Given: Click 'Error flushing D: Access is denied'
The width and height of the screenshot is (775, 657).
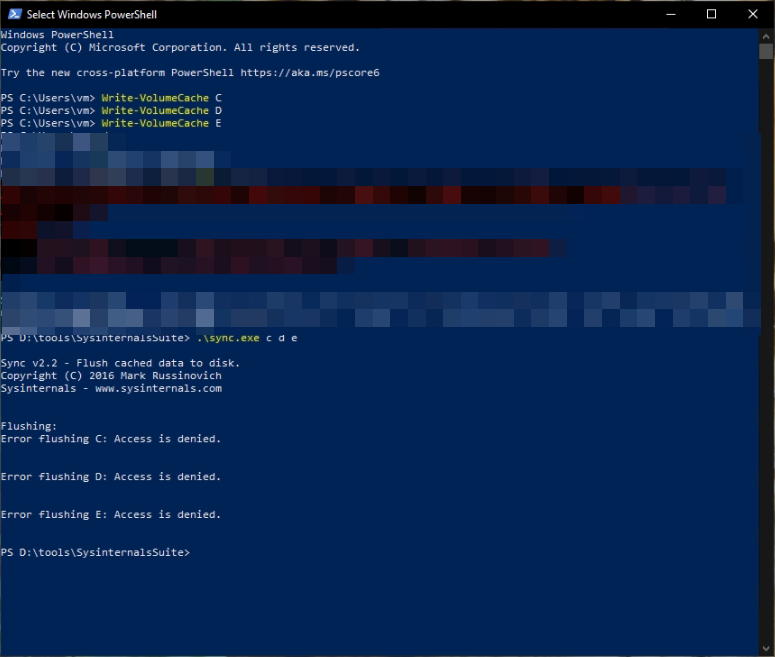Looking at the screenshot, I should click(111, 477).
